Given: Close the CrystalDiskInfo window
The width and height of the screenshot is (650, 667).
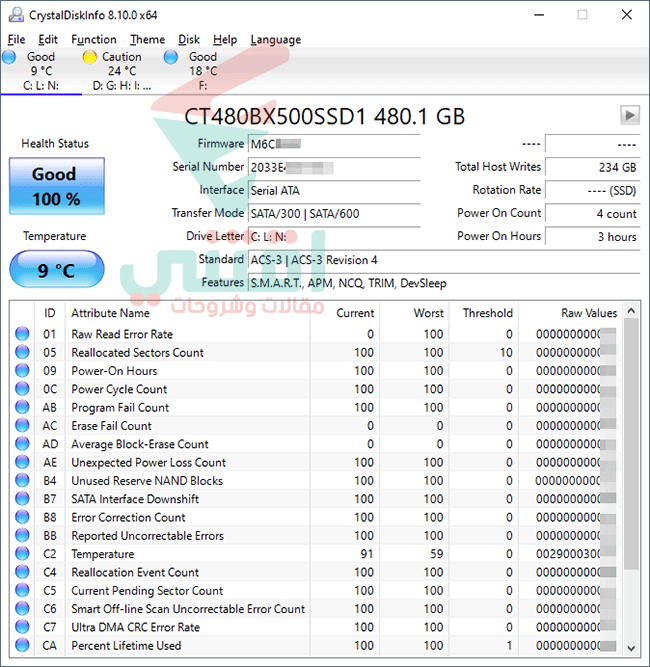Looking at the screenshot, I should click(x=627, y=15).
